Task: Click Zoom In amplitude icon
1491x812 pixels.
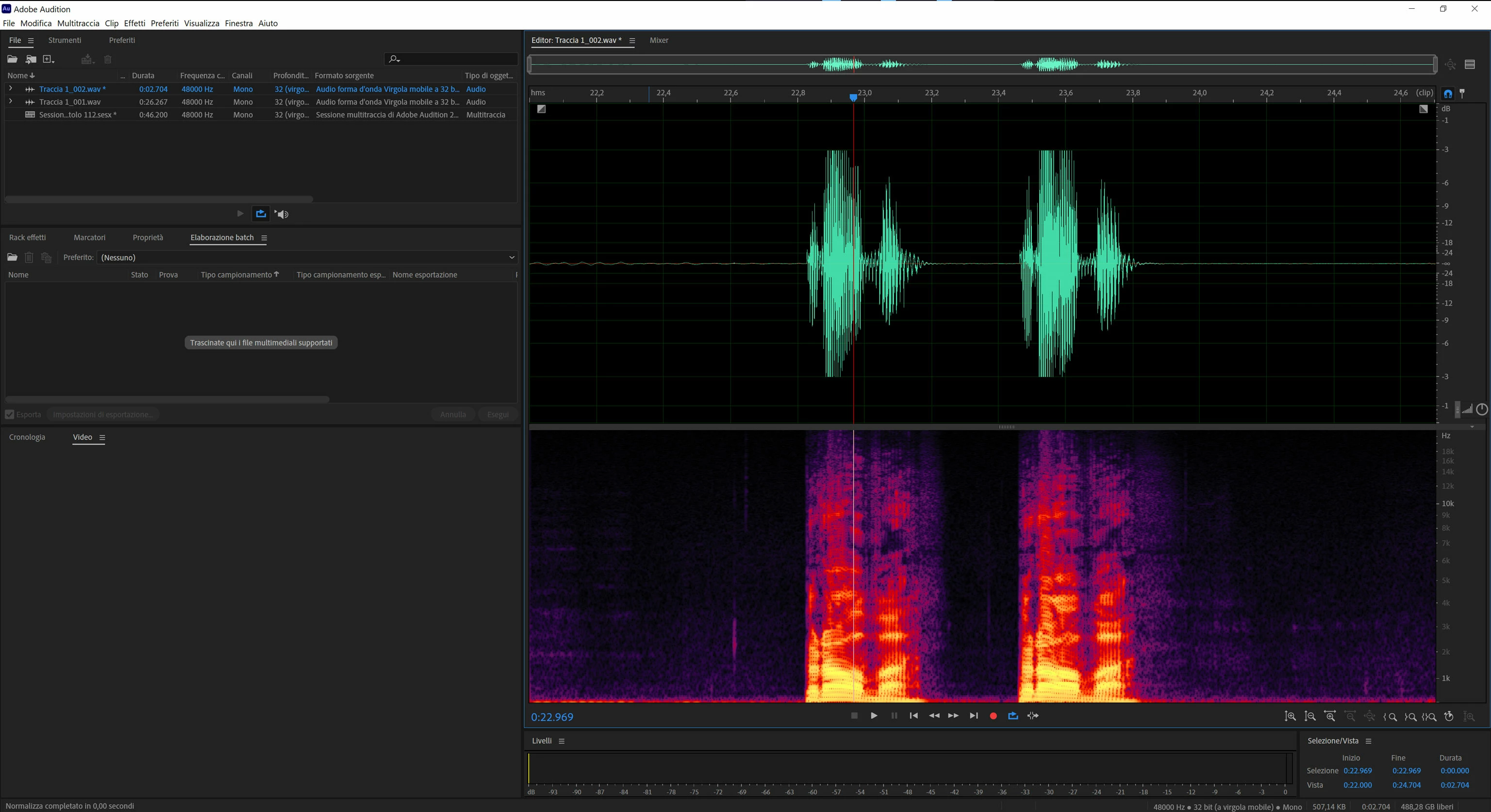Action: [1290, 716]
